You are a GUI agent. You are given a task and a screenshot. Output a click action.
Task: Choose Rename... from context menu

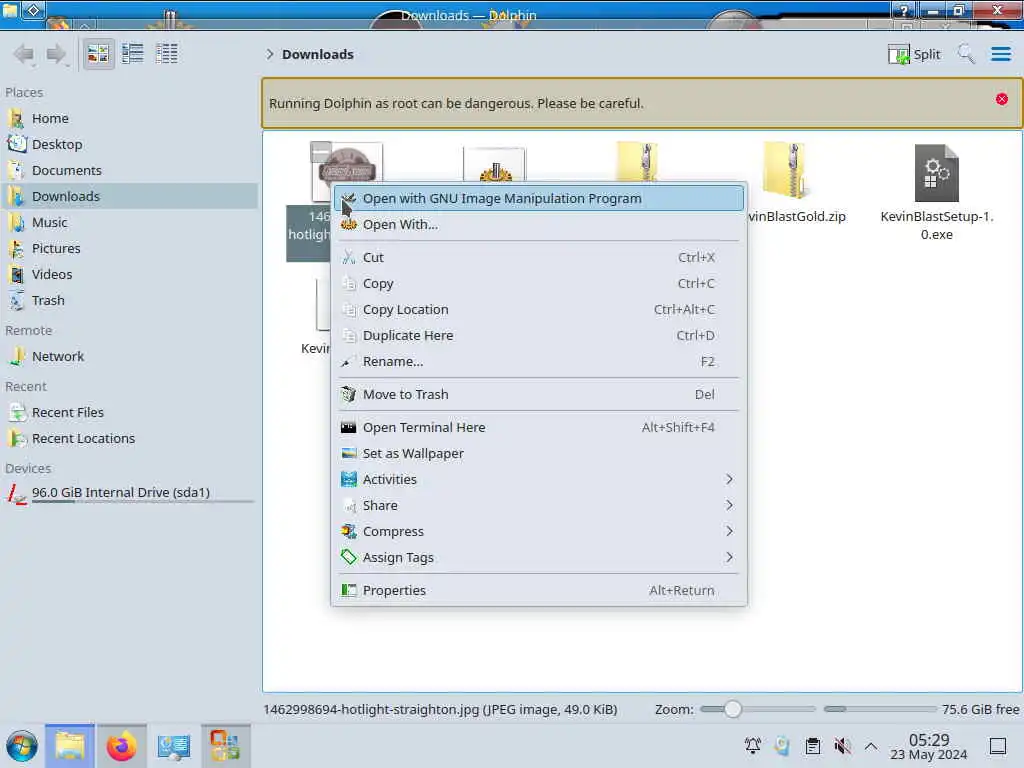click(539, 362)
